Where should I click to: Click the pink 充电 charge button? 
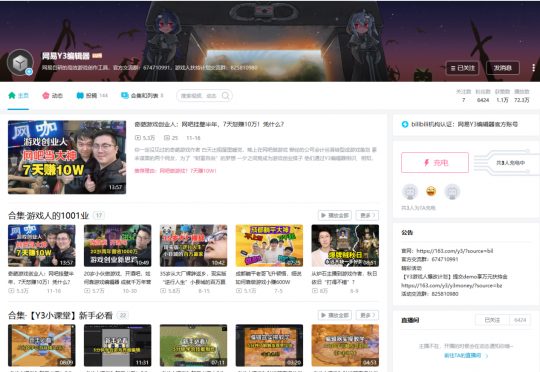click(435, 163)
